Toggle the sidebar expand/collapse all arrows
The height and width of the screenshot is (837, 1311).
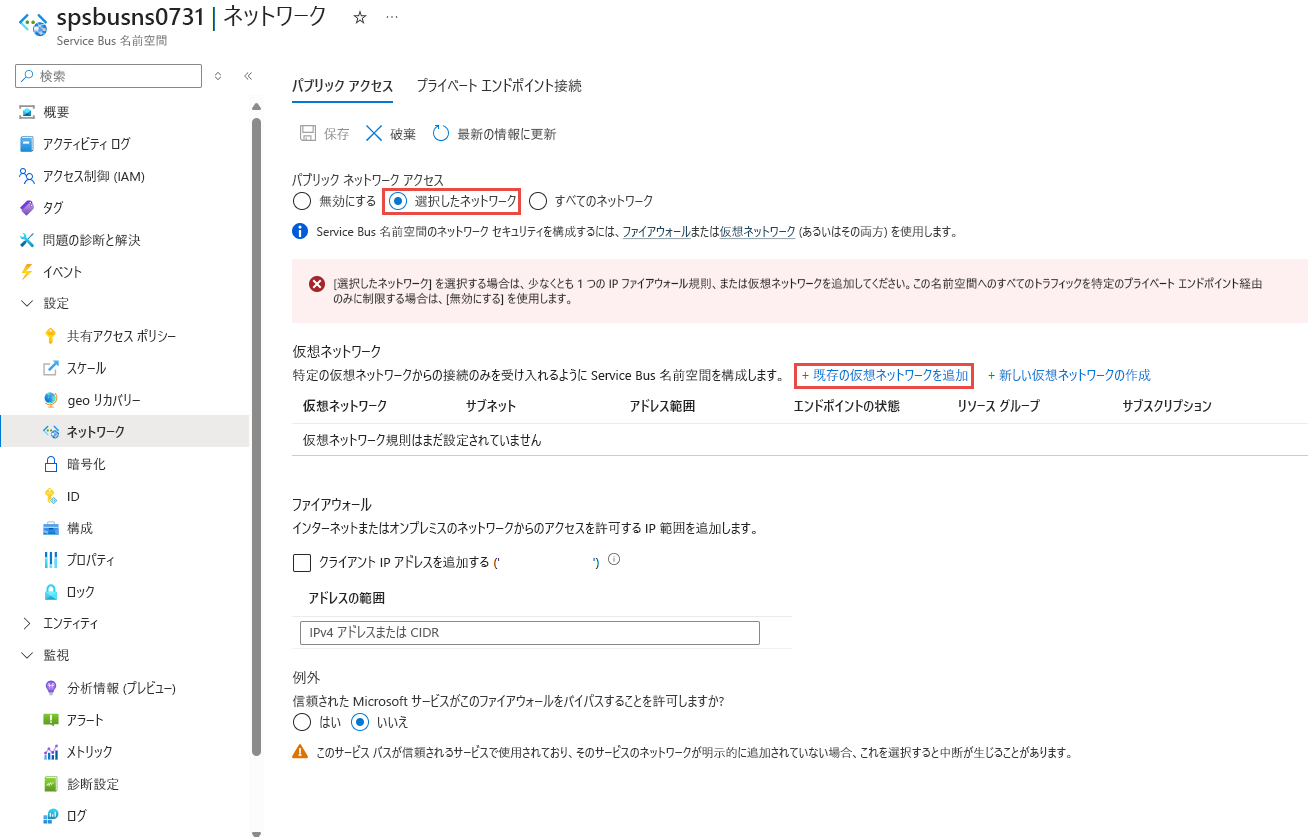(218, 76)
